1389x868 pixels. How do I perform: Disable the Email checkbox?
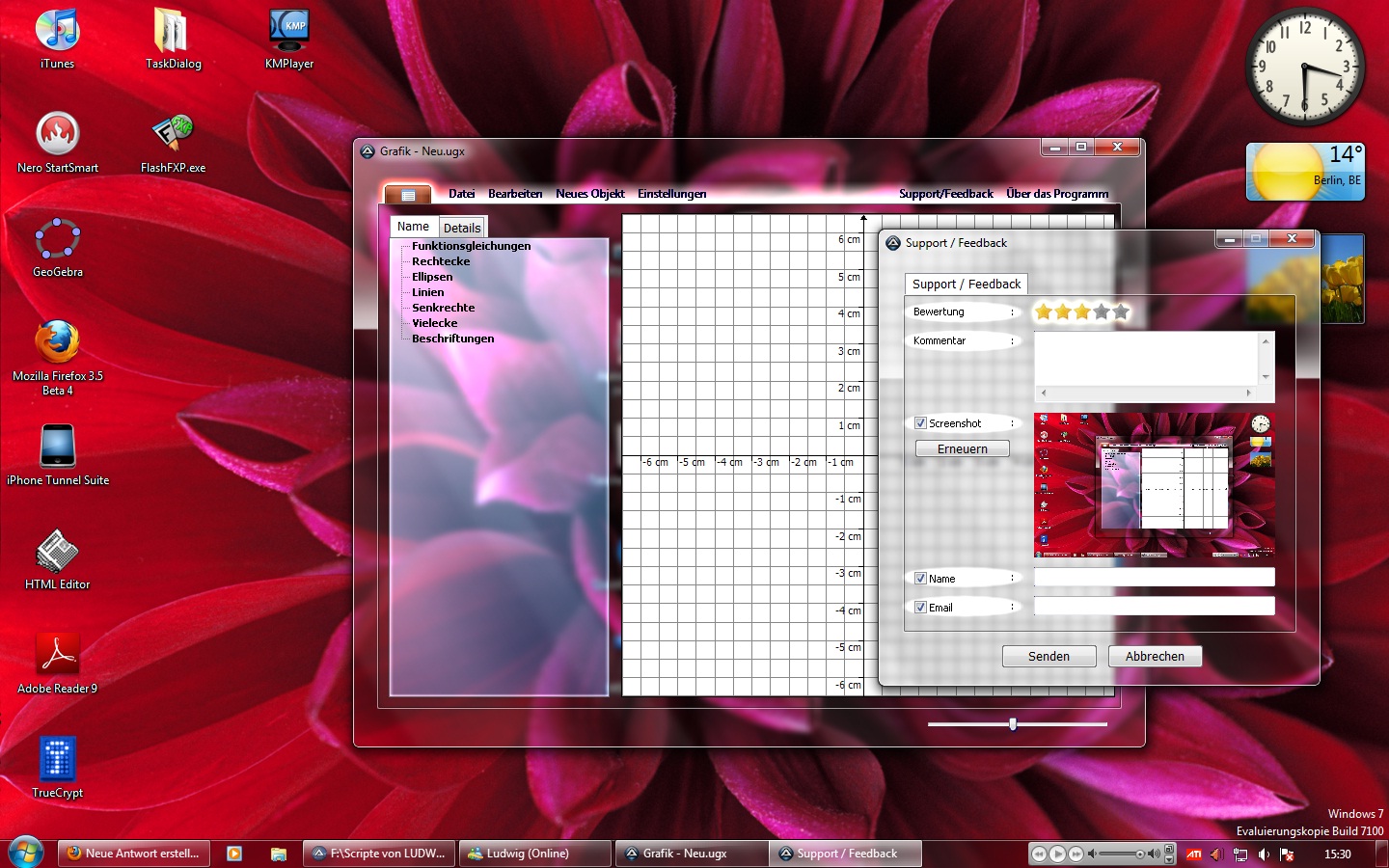[920, 608]
